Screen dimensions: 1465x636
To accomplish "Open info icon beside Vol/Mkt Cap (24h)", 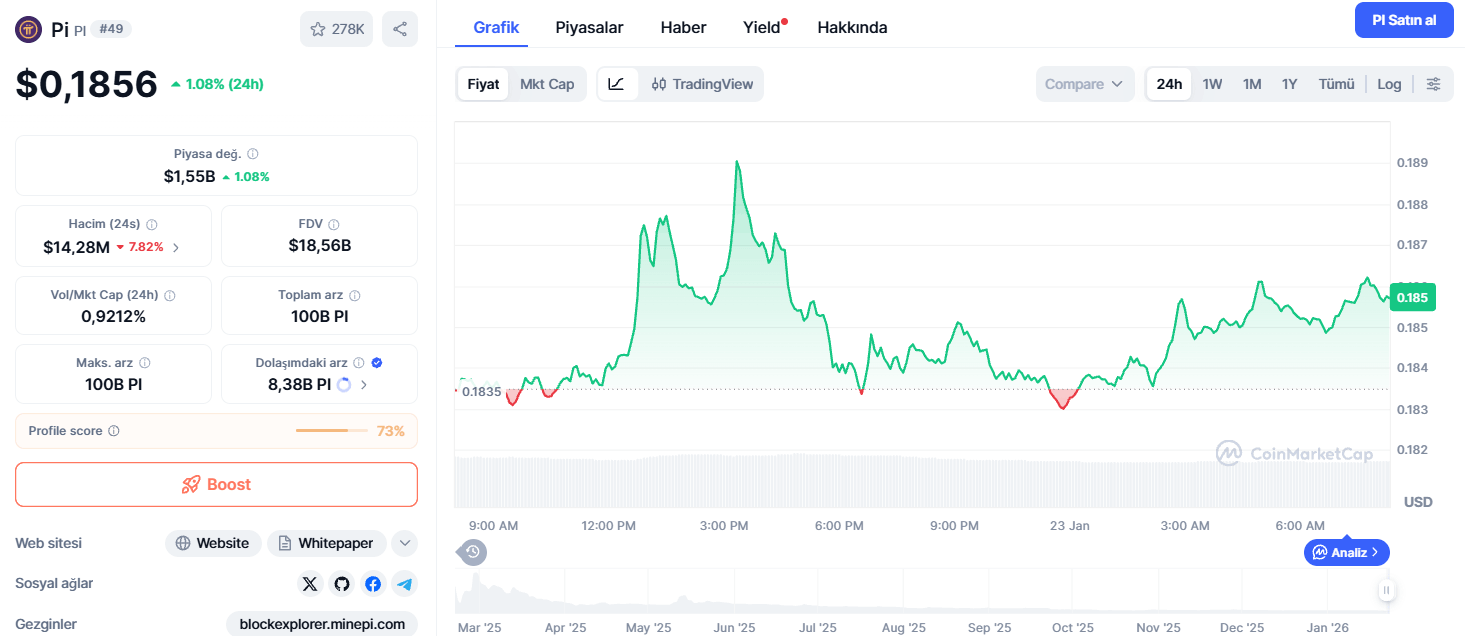I will (170, 296).
